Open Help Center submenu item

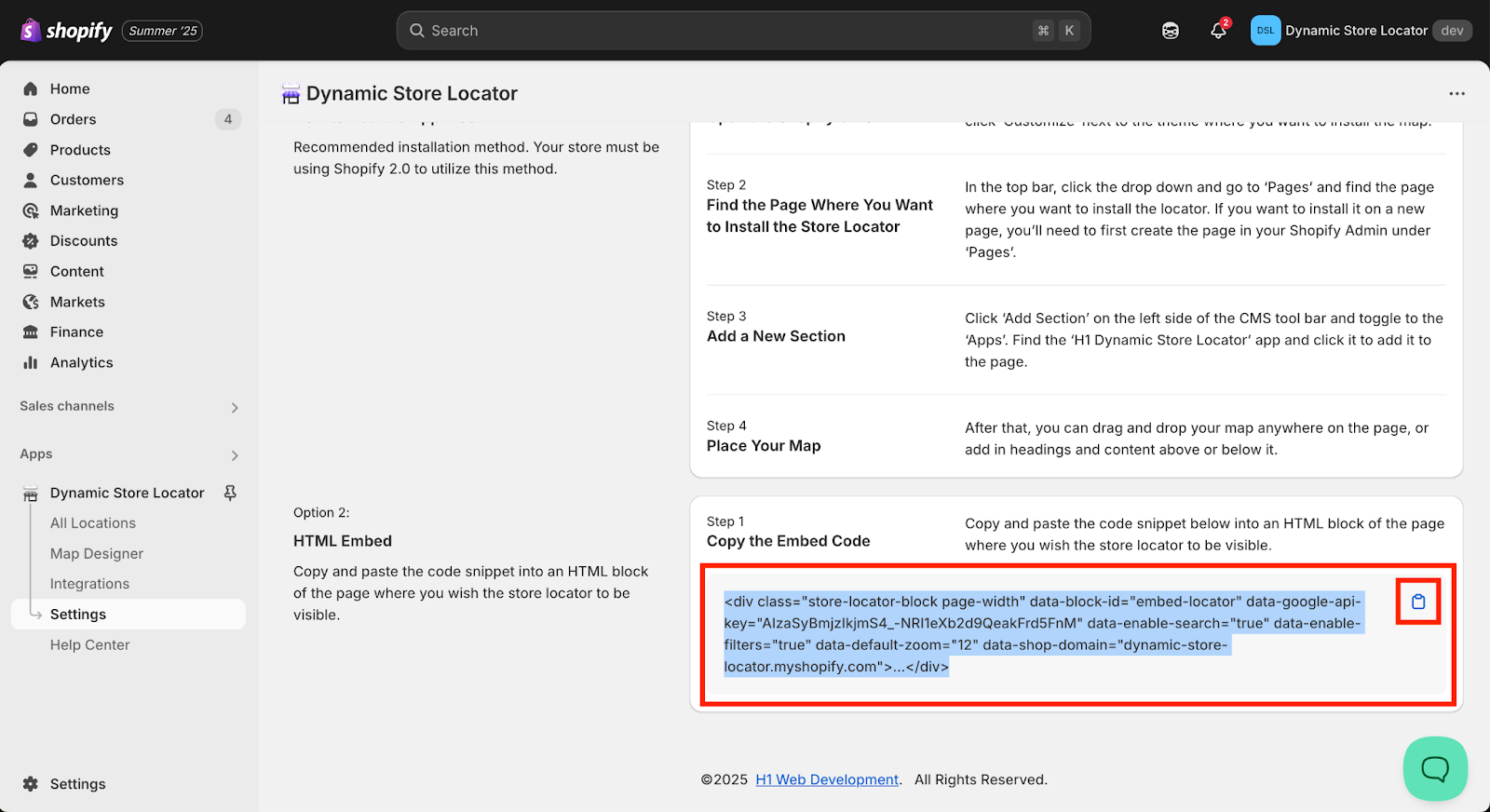click(x=89, y=644)
